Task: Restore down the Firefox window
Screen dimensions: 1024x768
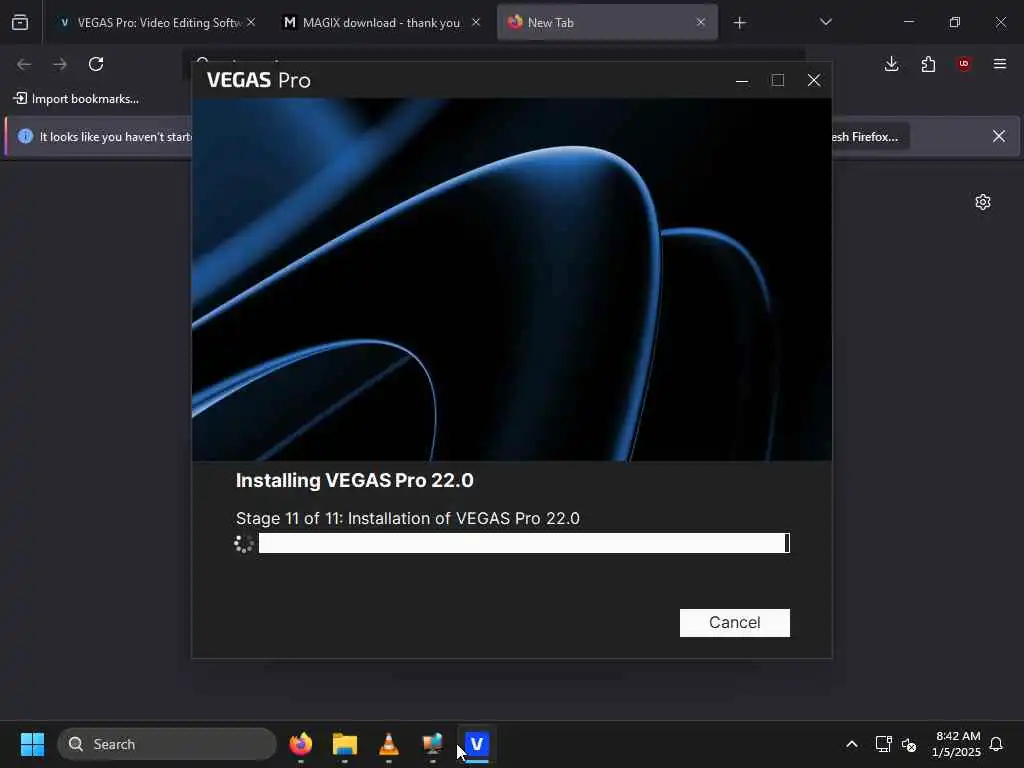Action: [x=954, y=23]
